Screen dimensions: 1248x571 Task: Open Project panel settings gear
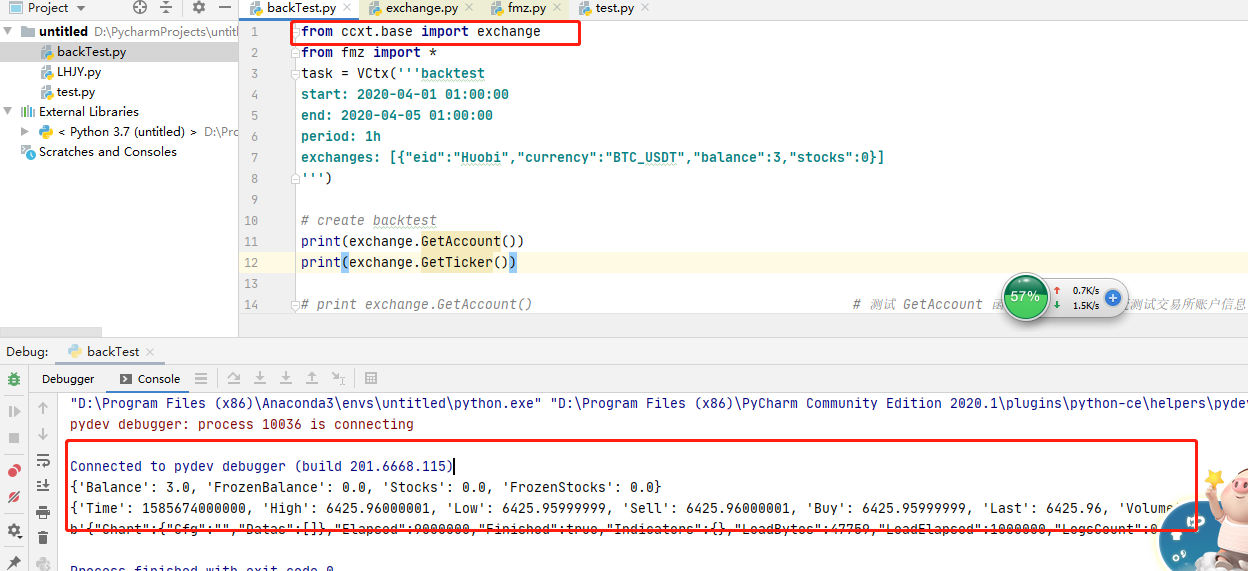tap(198, 8)
